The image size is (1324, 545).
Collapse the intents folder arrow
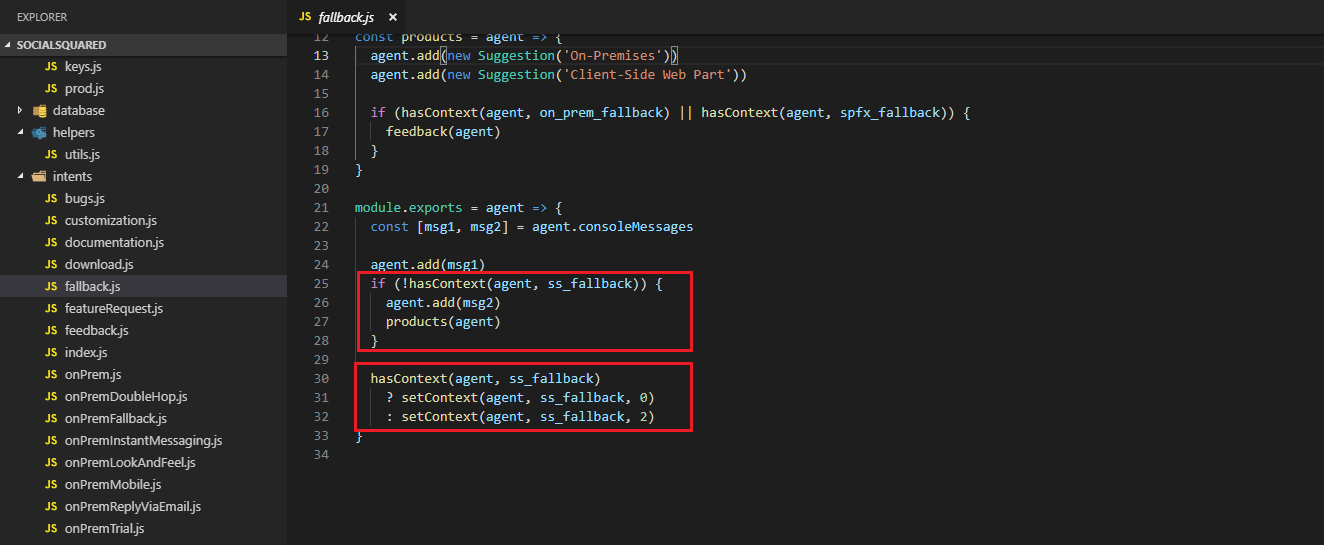tap(20, 177)
